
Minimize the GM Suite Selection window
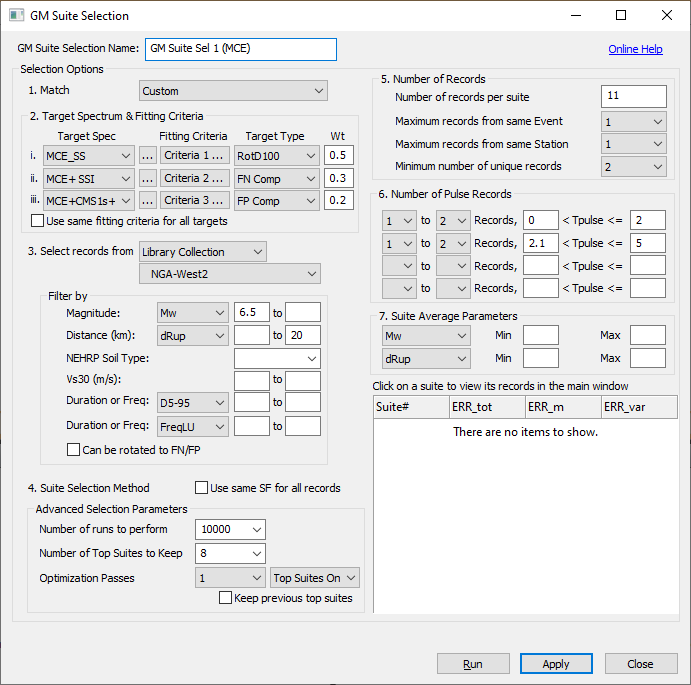coord(576,15)
